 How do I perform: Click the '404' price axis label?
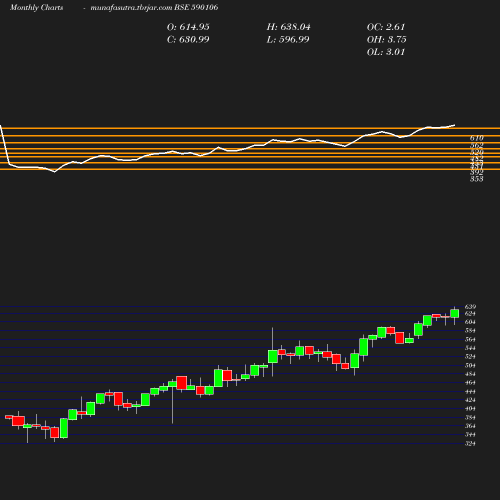pos(470,409)
